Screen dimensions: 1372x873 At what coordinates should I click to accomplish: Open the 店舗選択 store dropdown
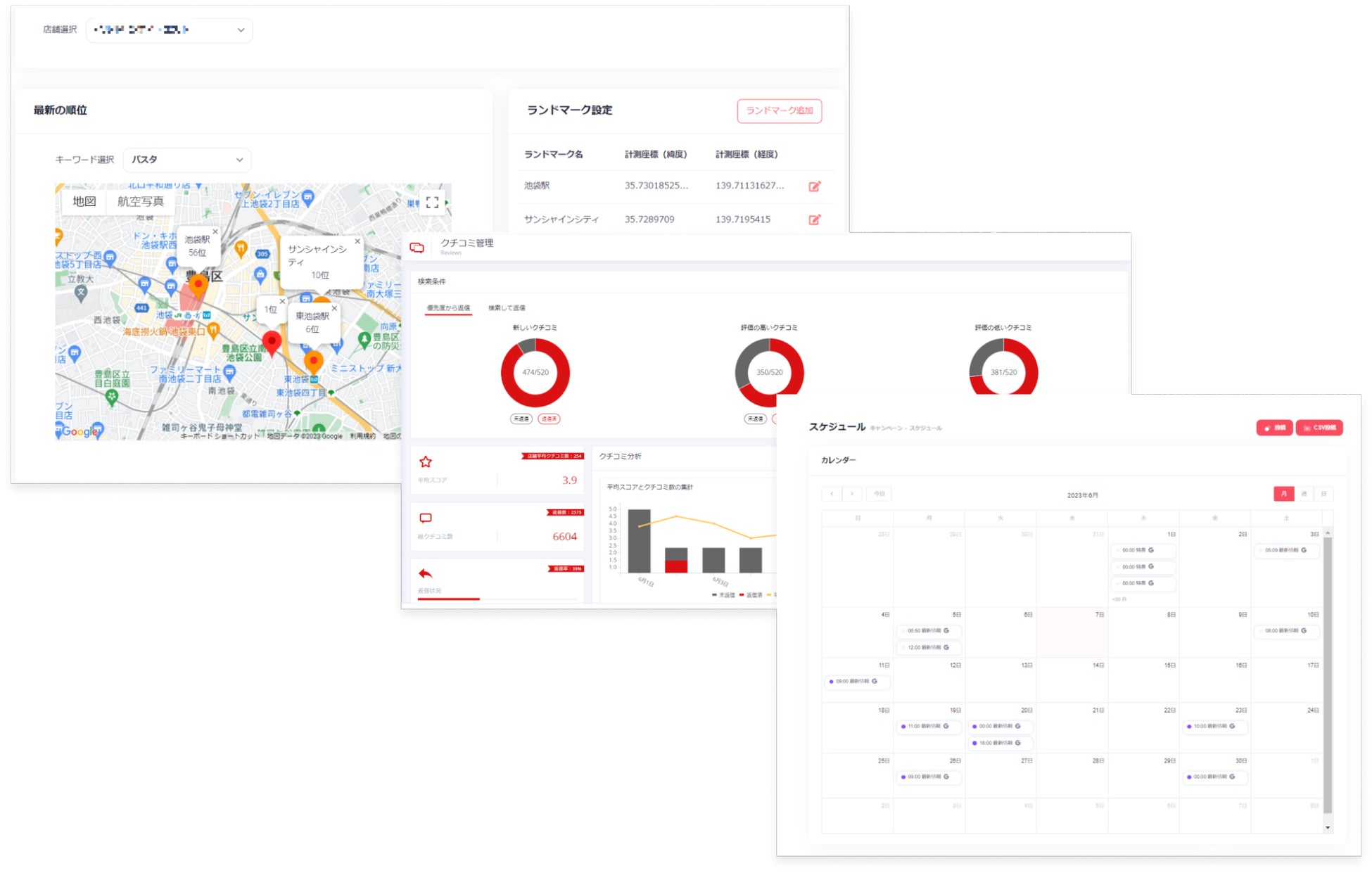[x=170, y=30]
